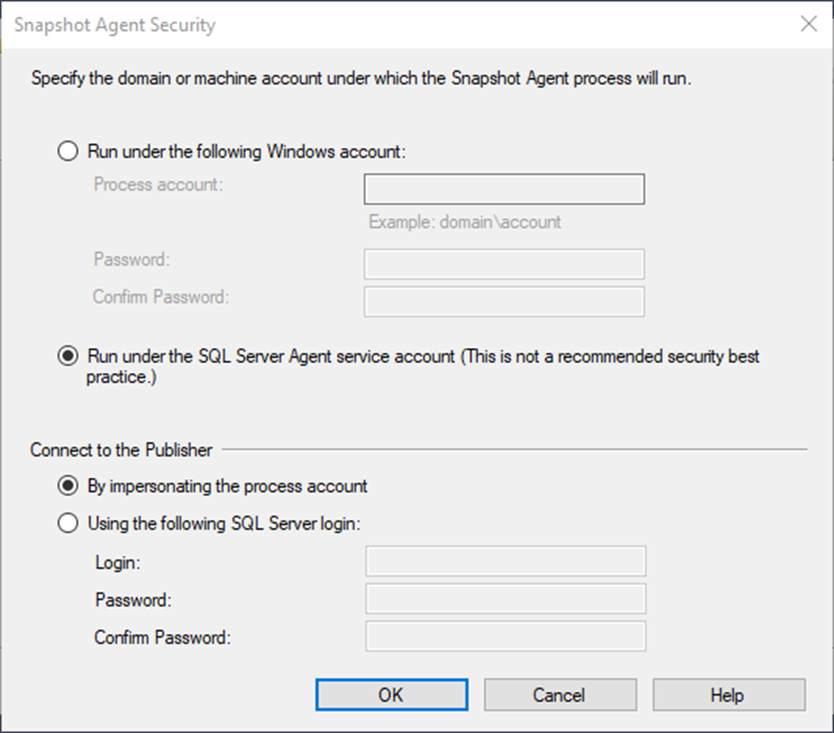Click the Example: domain\account hint text
The image size is (834, 733).
tap(465, 222)
